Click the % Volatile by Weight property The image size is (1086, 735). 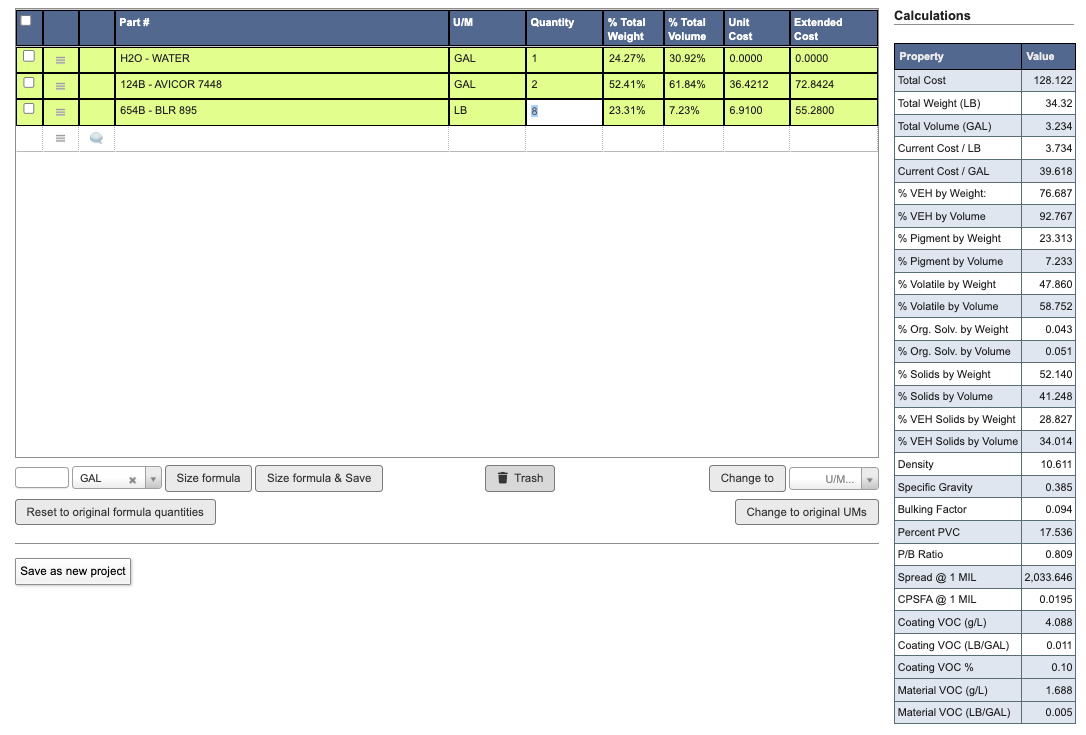point(946,284)
